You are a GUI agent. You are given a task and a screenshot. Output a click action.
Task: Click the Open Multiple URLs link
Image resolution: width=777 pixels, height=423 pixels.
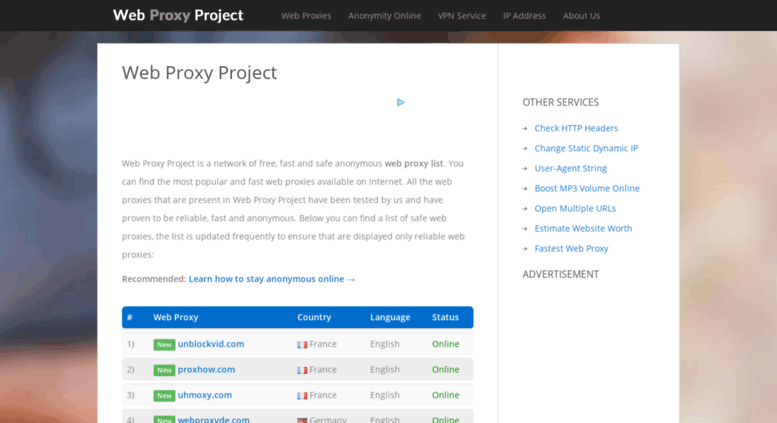575,209
